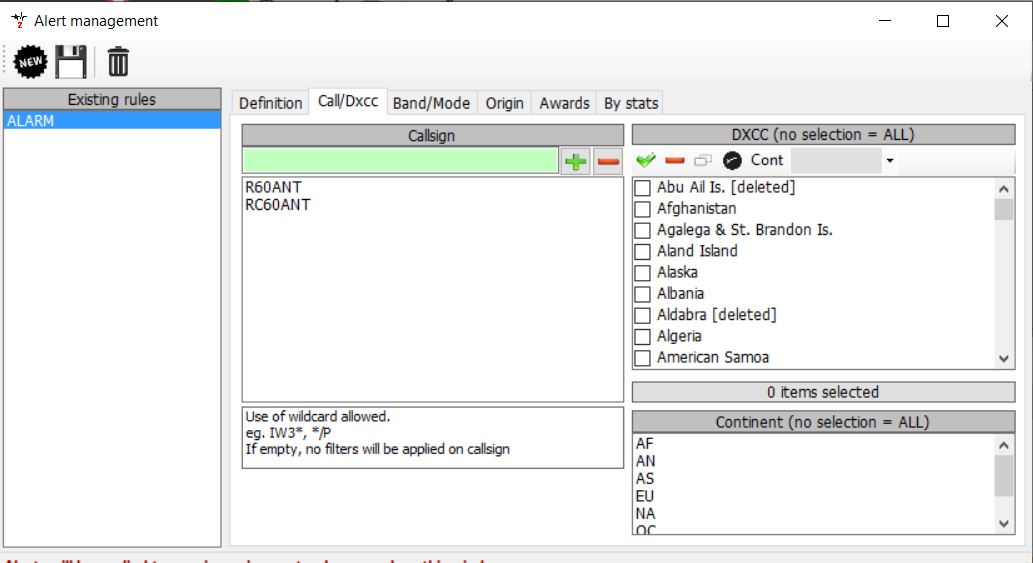Click the Existing rules header
1033x563 pixels.
click(x=112, y=99)
